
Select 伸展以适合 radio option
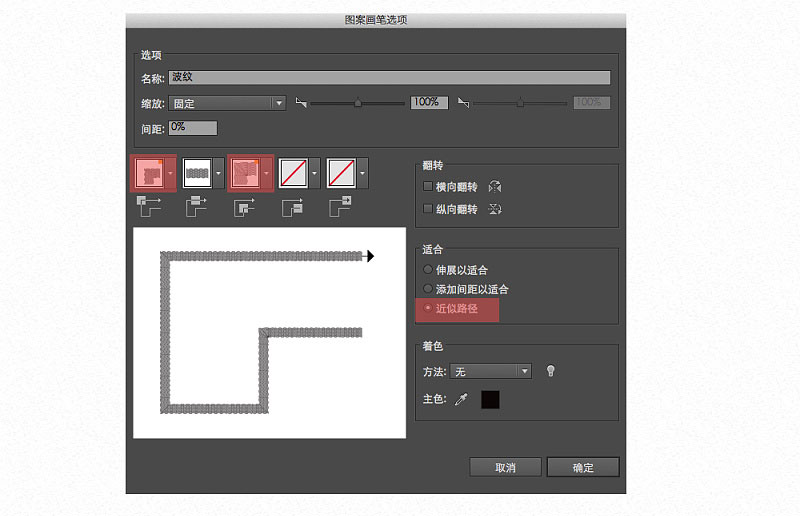(x=428, y=269)
